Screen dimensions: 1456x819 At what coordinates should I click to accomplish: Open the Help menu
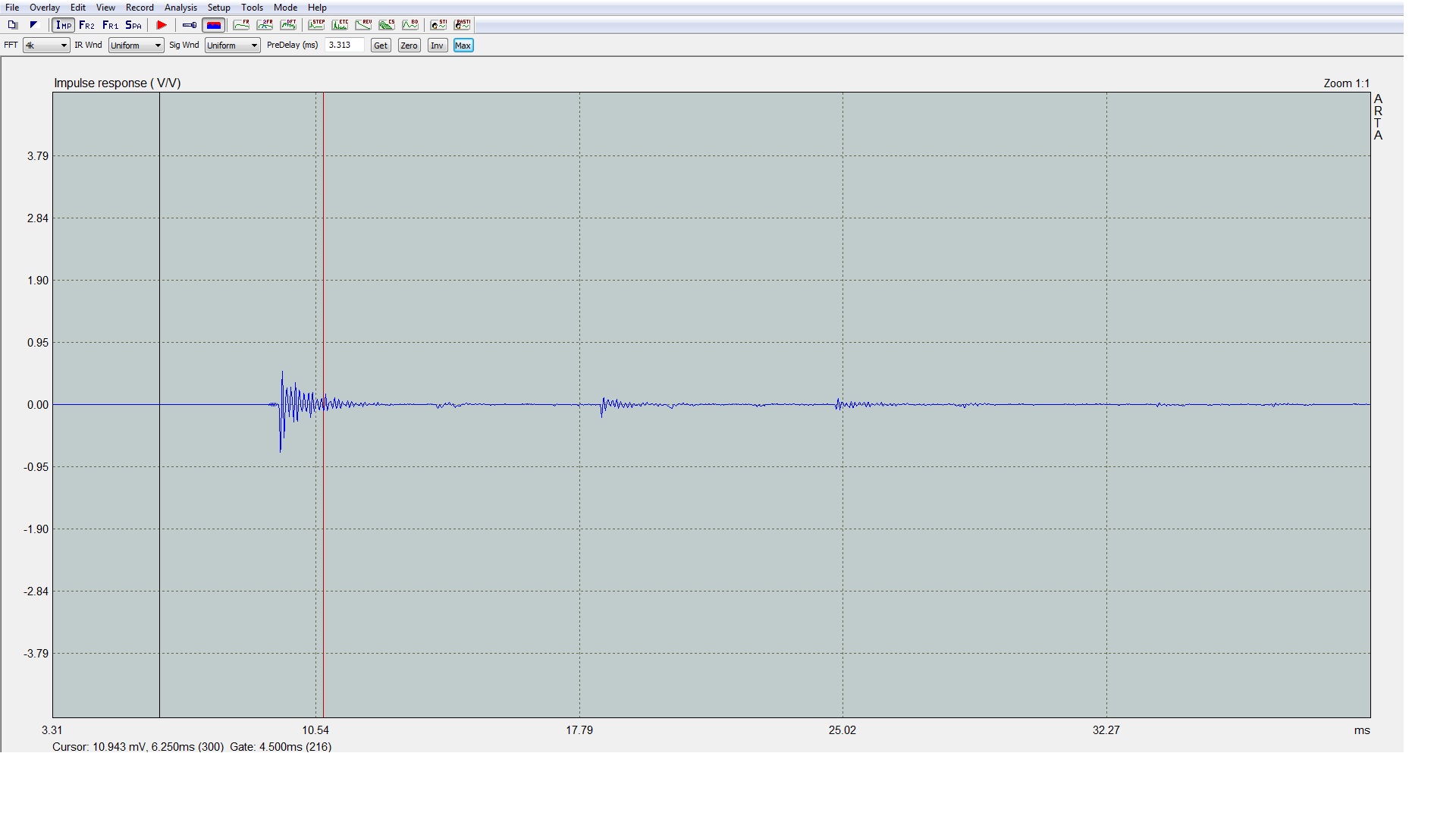[317, 8]
